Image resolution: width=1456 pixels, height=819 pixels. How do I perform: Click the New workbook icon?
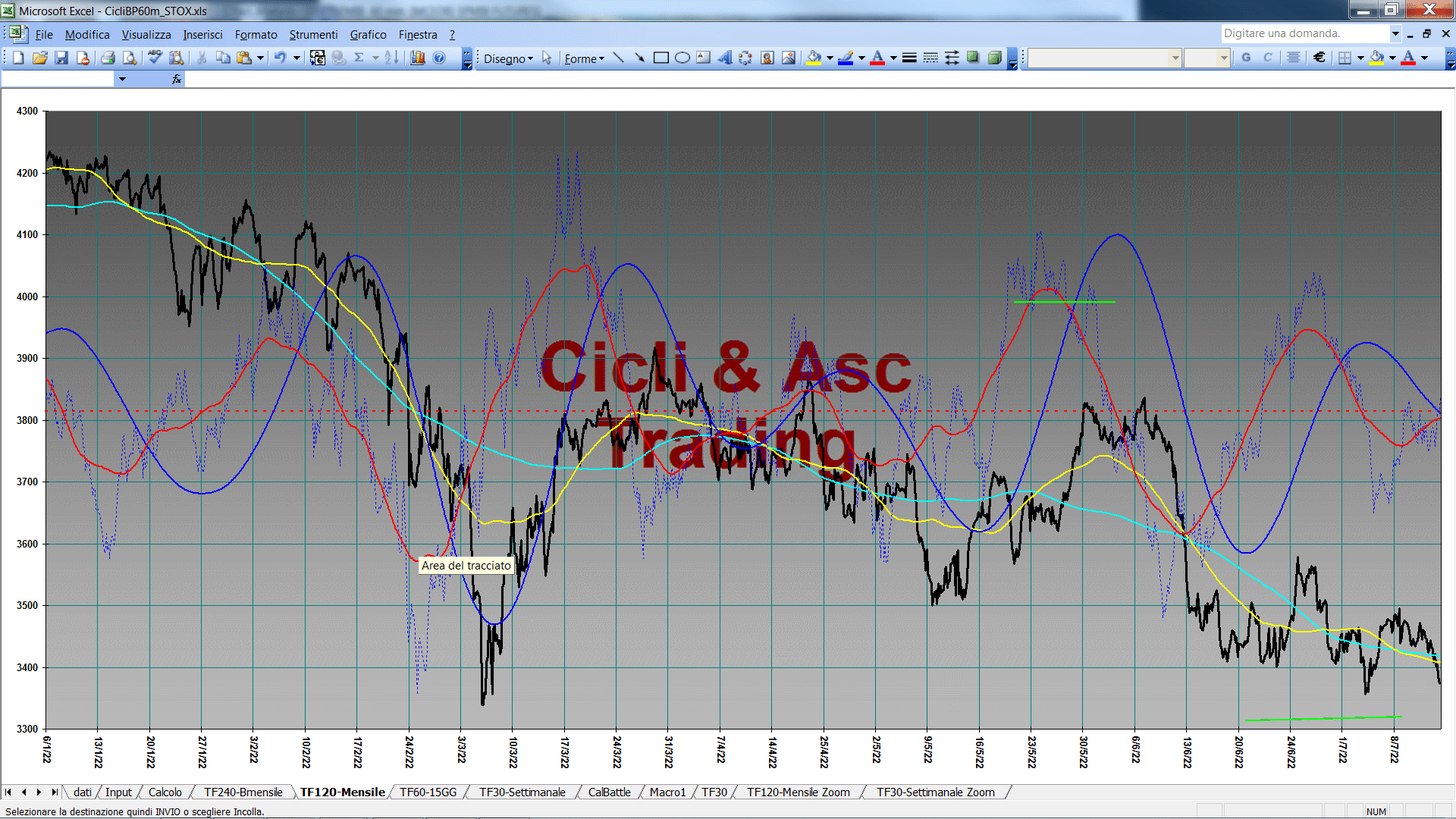19,58
